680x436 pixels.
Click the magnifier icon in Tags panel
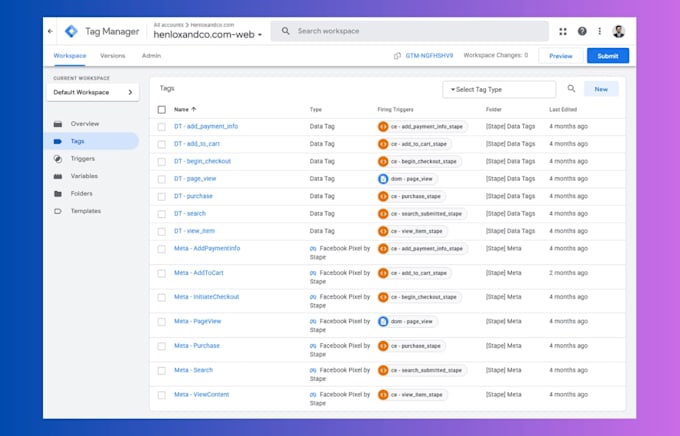(571, 89)
